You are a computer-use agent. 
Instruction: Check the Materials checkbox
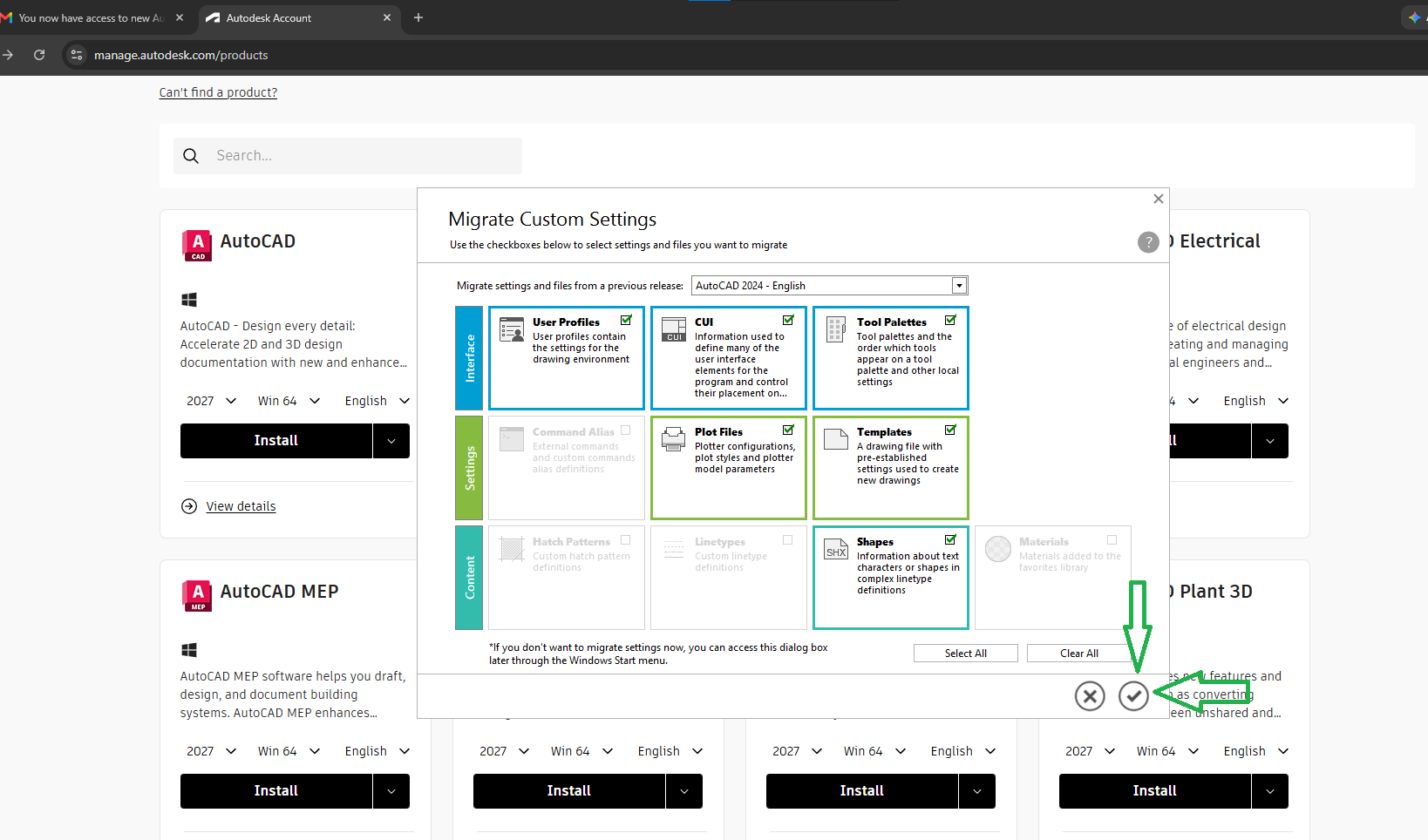pos(1112,540)
